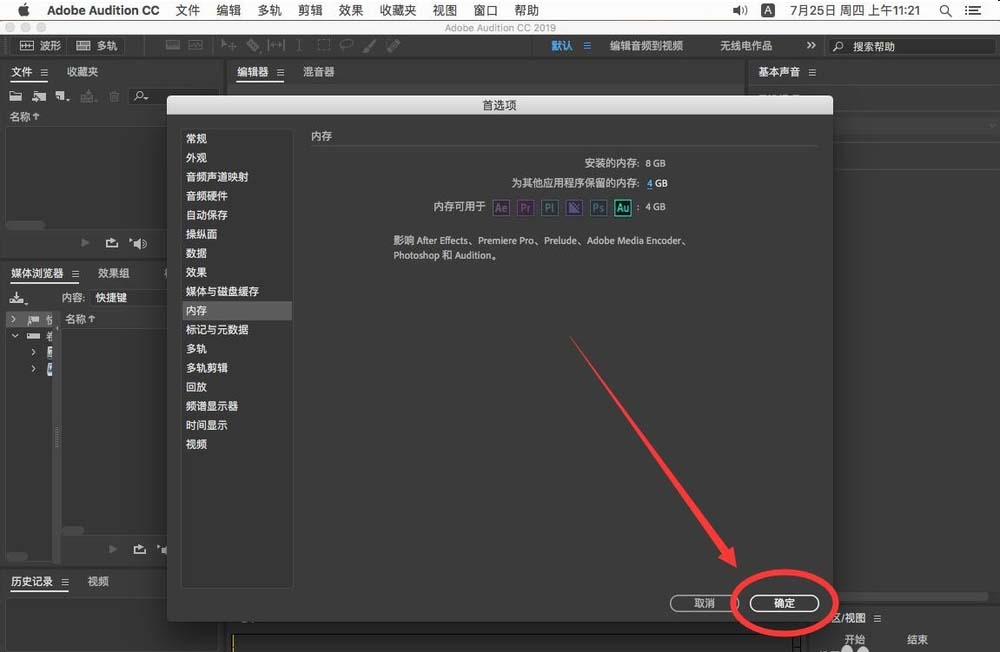This screenshot has width=1000, height=652.
Task: Click the macOS volume icon
Action: (740, 10)
